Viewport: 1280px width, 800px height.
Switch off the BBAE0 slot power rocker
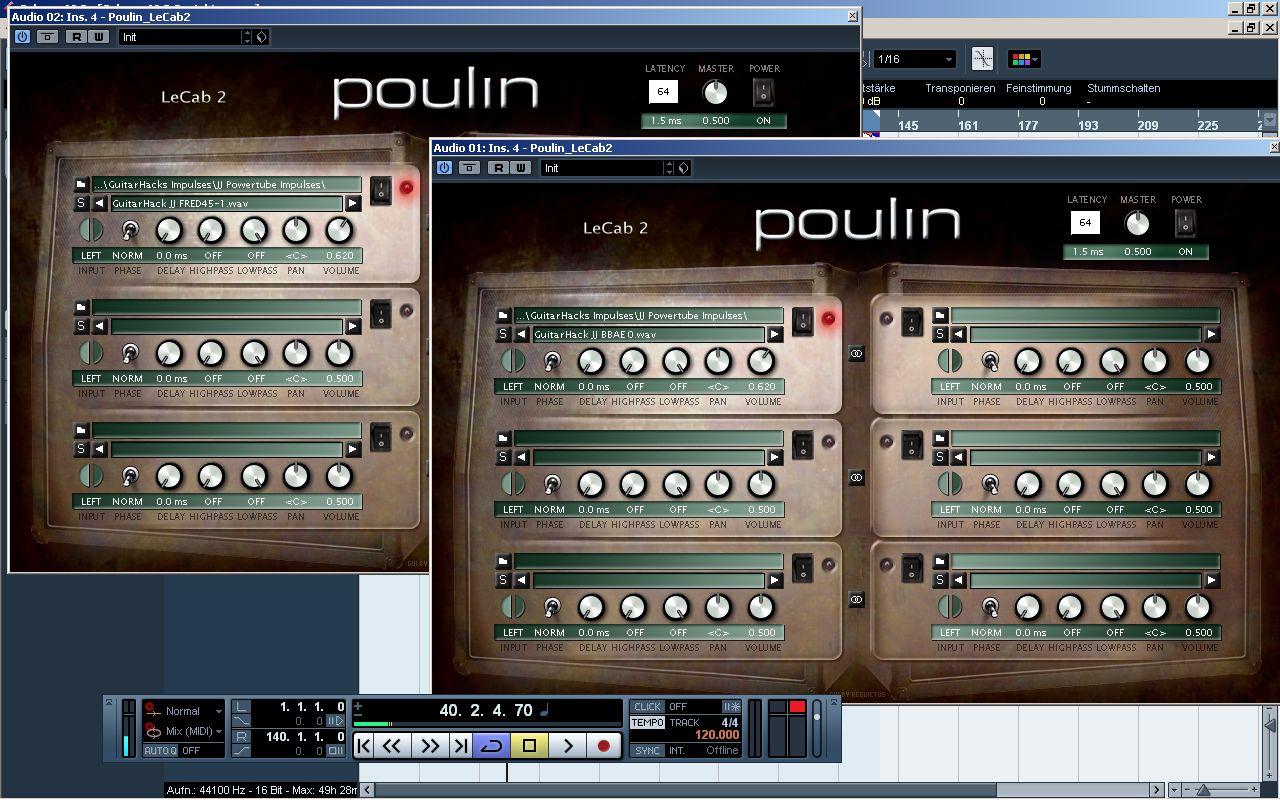click(x=803, y=321)
